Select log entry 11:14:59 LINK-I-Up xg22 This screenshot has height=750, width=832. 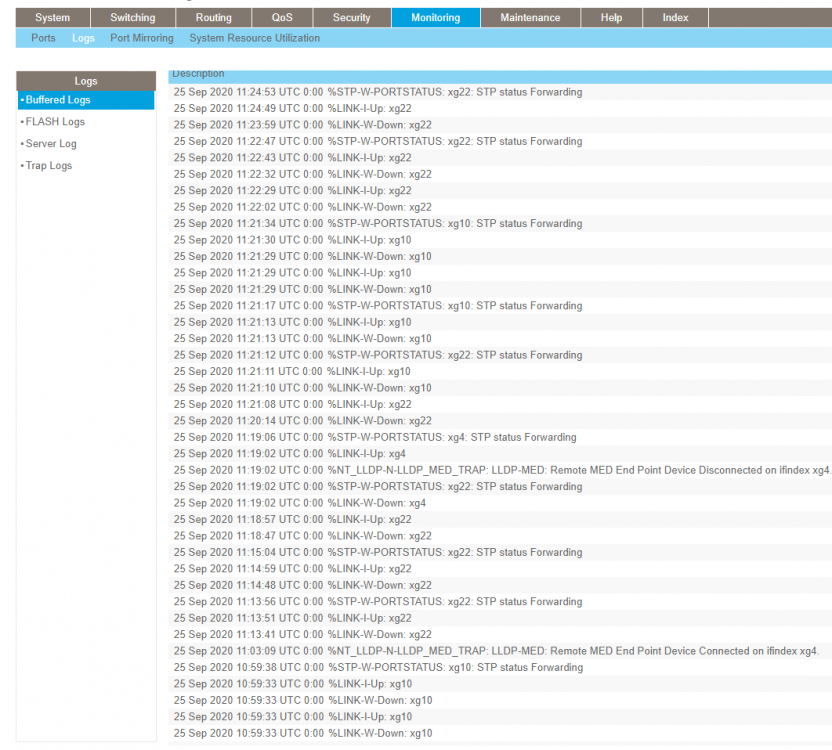tap(500, 569)
